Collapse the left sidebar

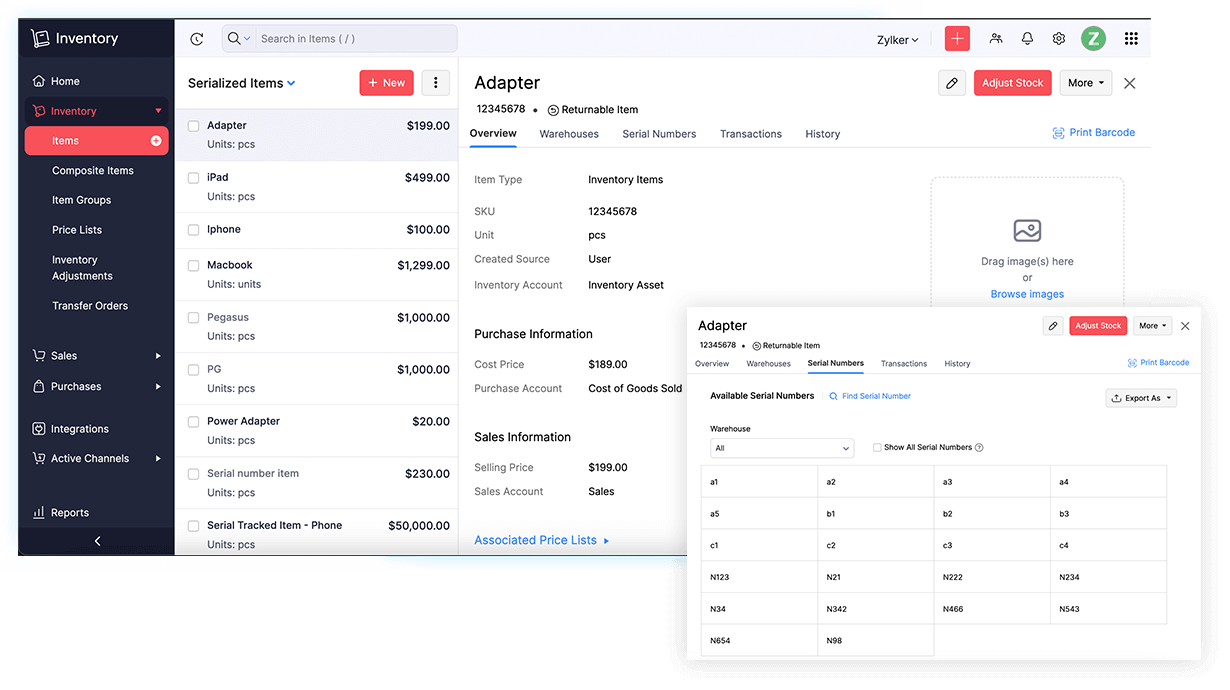pos(96,540)
